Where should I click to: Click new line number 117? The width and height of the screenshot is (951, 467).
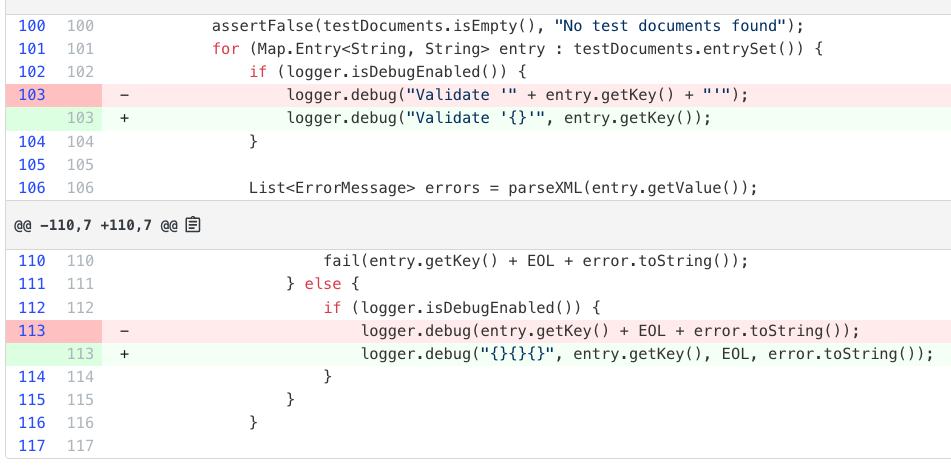point(80,446)
